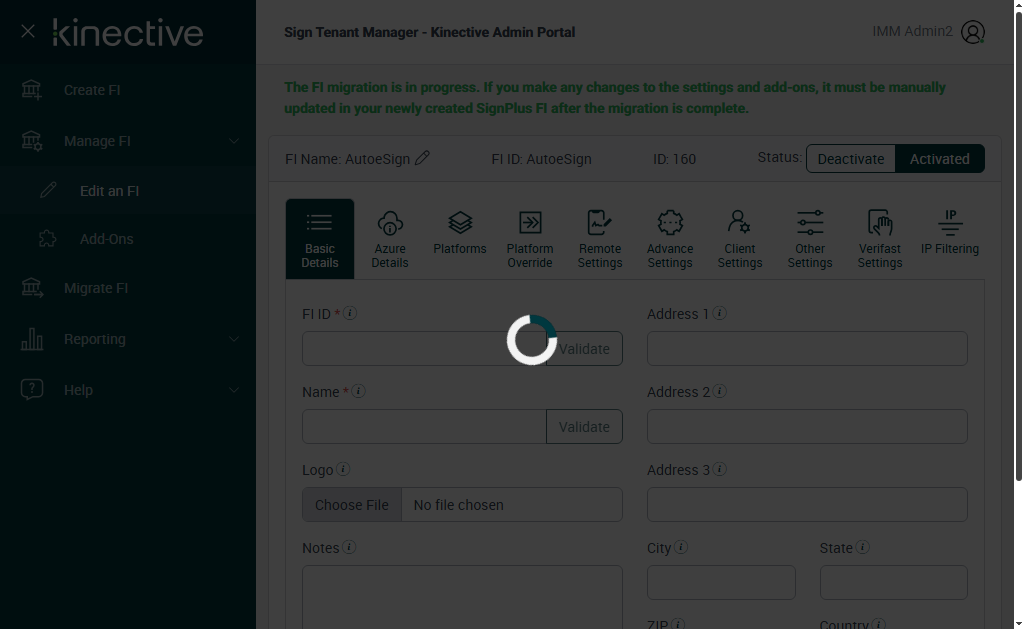
Task: Open the IMM Admin2 user profile icon
Action: pyautogui.click(x=972, y=32)
